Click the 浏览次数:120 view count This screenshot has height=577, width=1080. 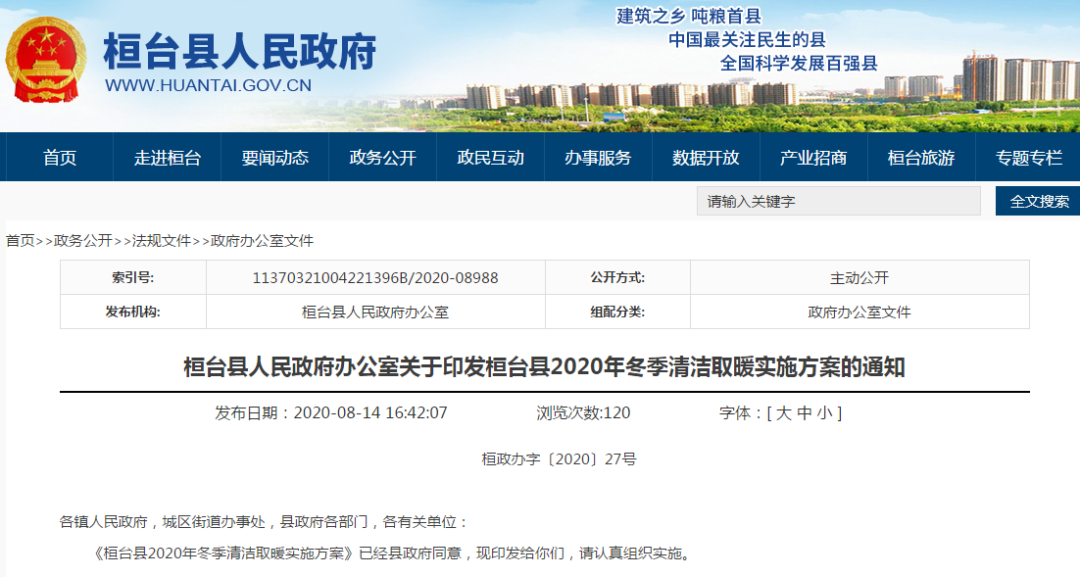point(583,413)
